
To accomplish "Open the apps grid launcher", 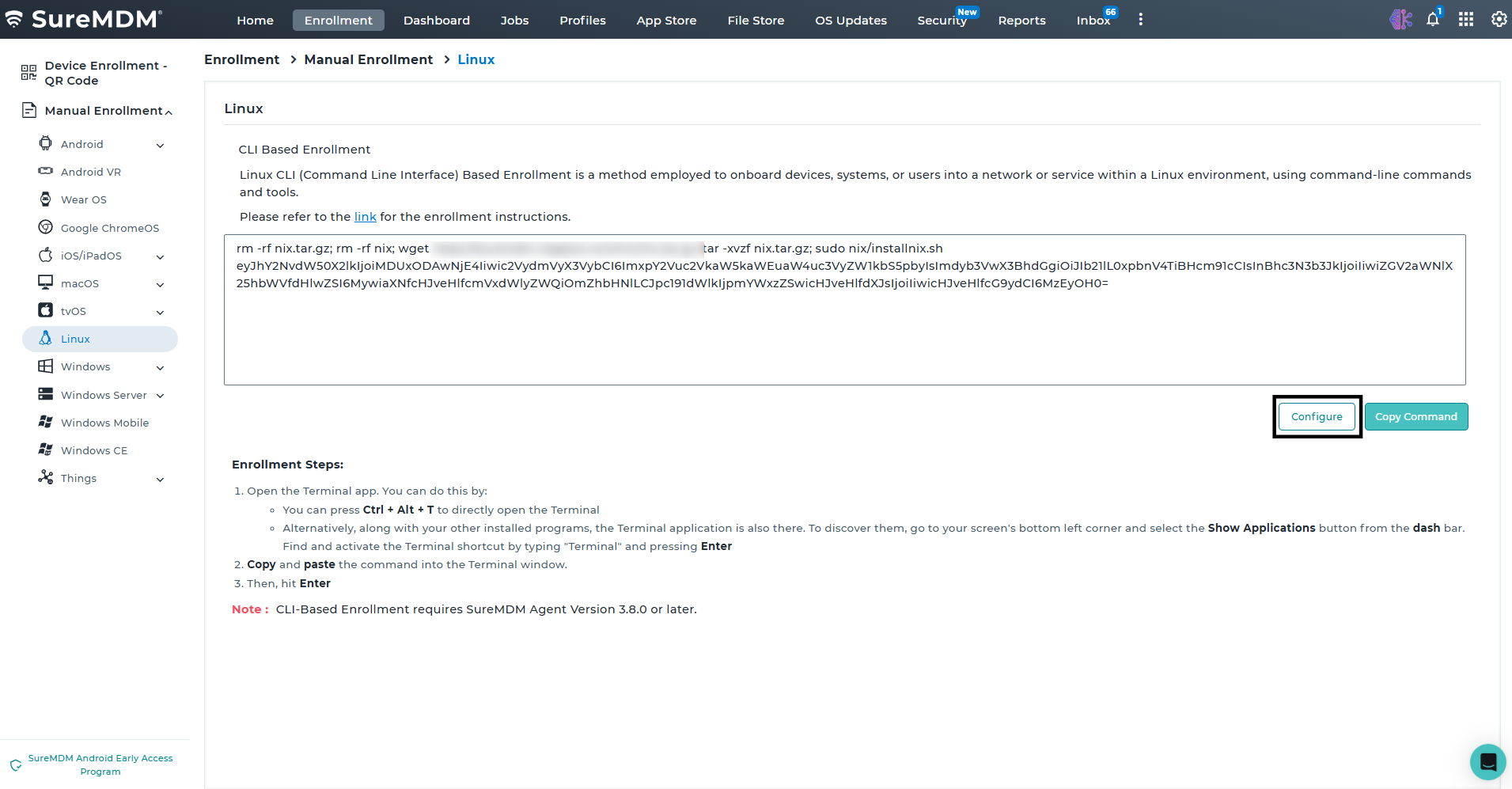I will 1466,19.
